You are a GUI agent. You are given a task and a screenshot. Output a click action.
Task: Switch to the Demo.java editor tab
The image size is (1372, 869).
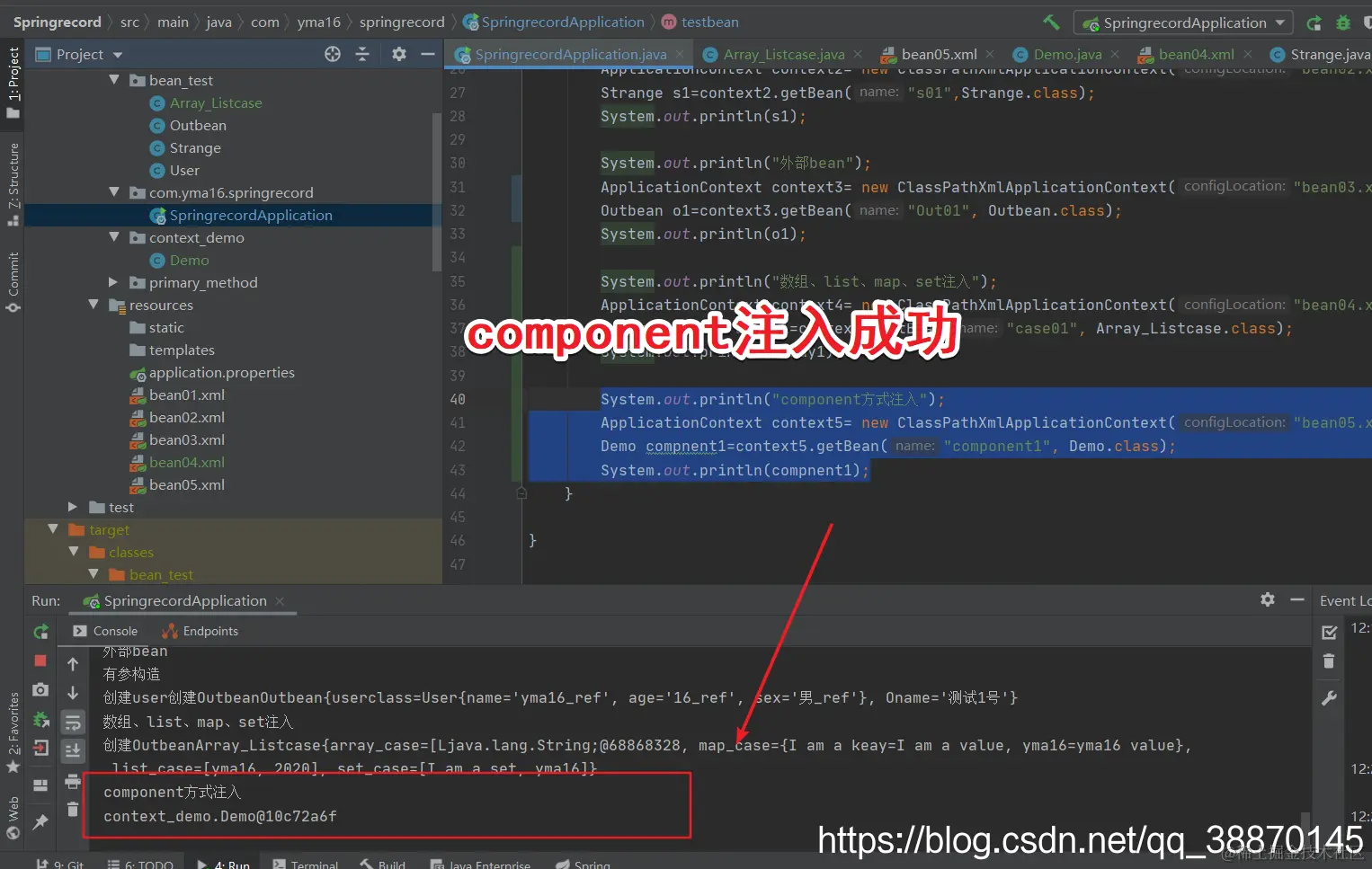click(1067, 54)
